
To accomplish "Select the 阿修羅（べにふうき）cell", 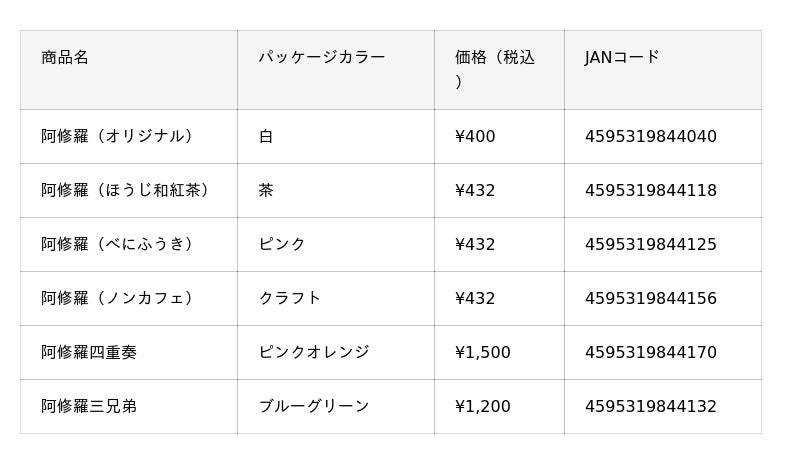I will click(118, 245).
